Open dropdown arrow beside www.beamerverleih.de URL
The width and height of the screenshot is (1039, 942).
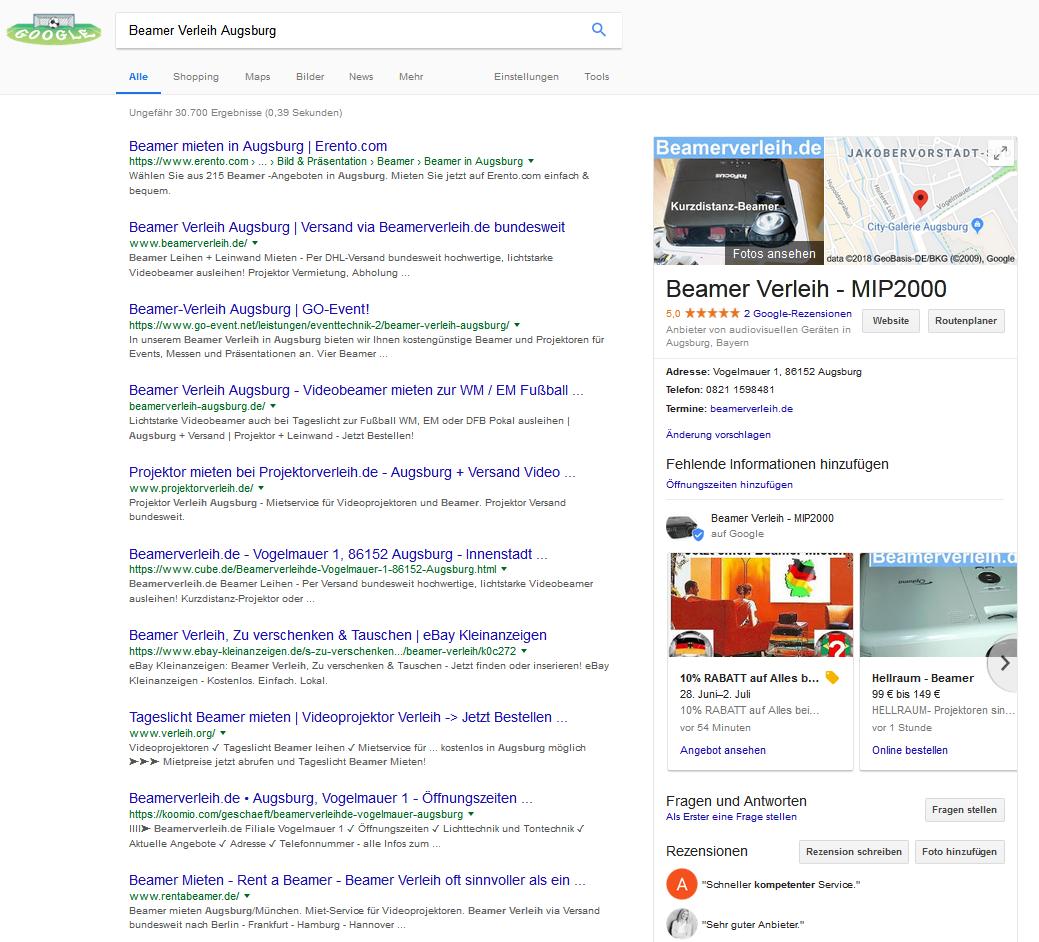pyautogui.click(x=254, y=243)
